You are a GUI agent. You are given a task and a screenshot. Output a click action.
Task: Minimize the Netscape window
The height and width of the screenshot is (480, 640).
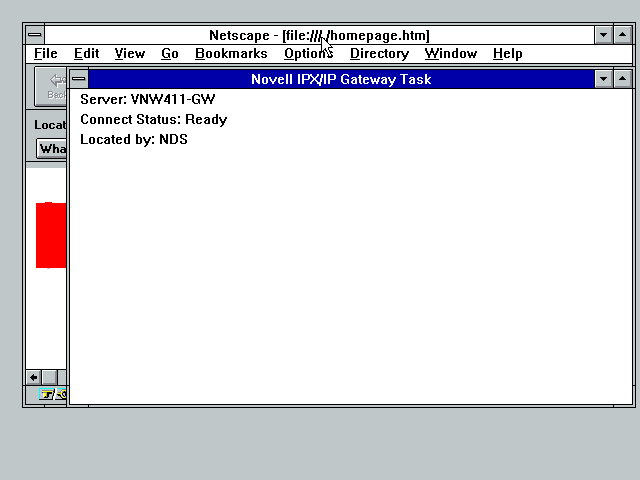(x=603, y=35)
